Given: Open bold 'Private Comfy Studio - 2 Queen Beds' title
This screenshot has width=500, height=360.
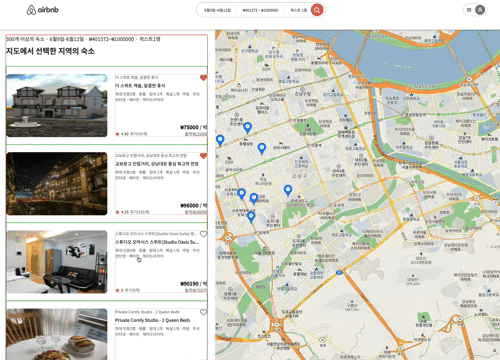Looking at the screenshot, I should [x=153, y=320].
